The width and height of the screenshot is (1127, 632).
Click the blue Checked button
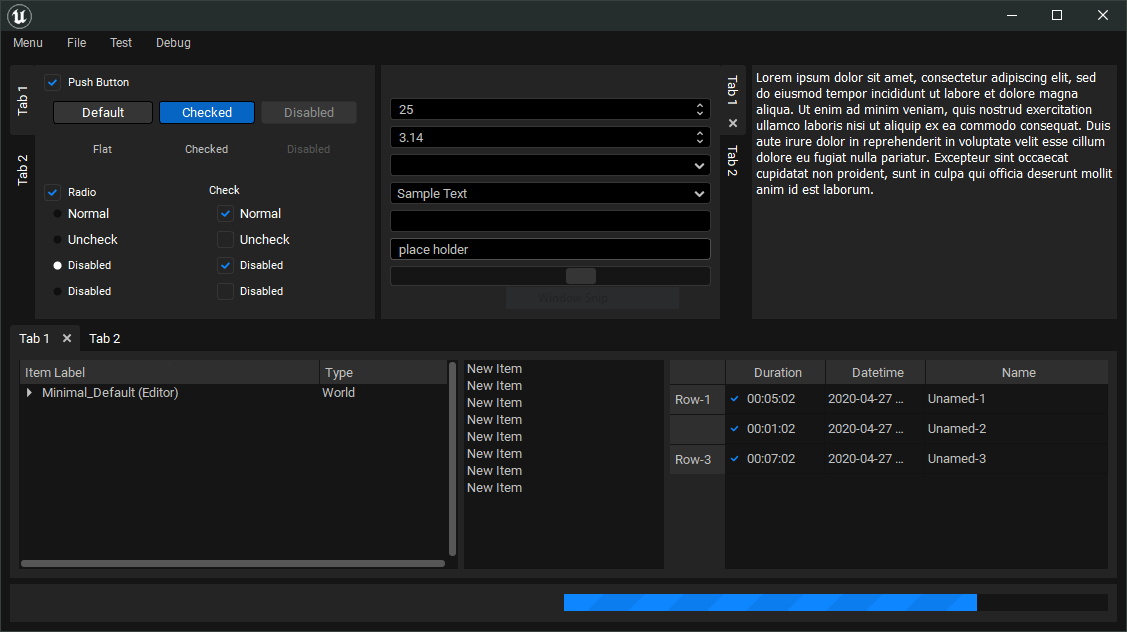pyautogui.click(x=207, y=113)
